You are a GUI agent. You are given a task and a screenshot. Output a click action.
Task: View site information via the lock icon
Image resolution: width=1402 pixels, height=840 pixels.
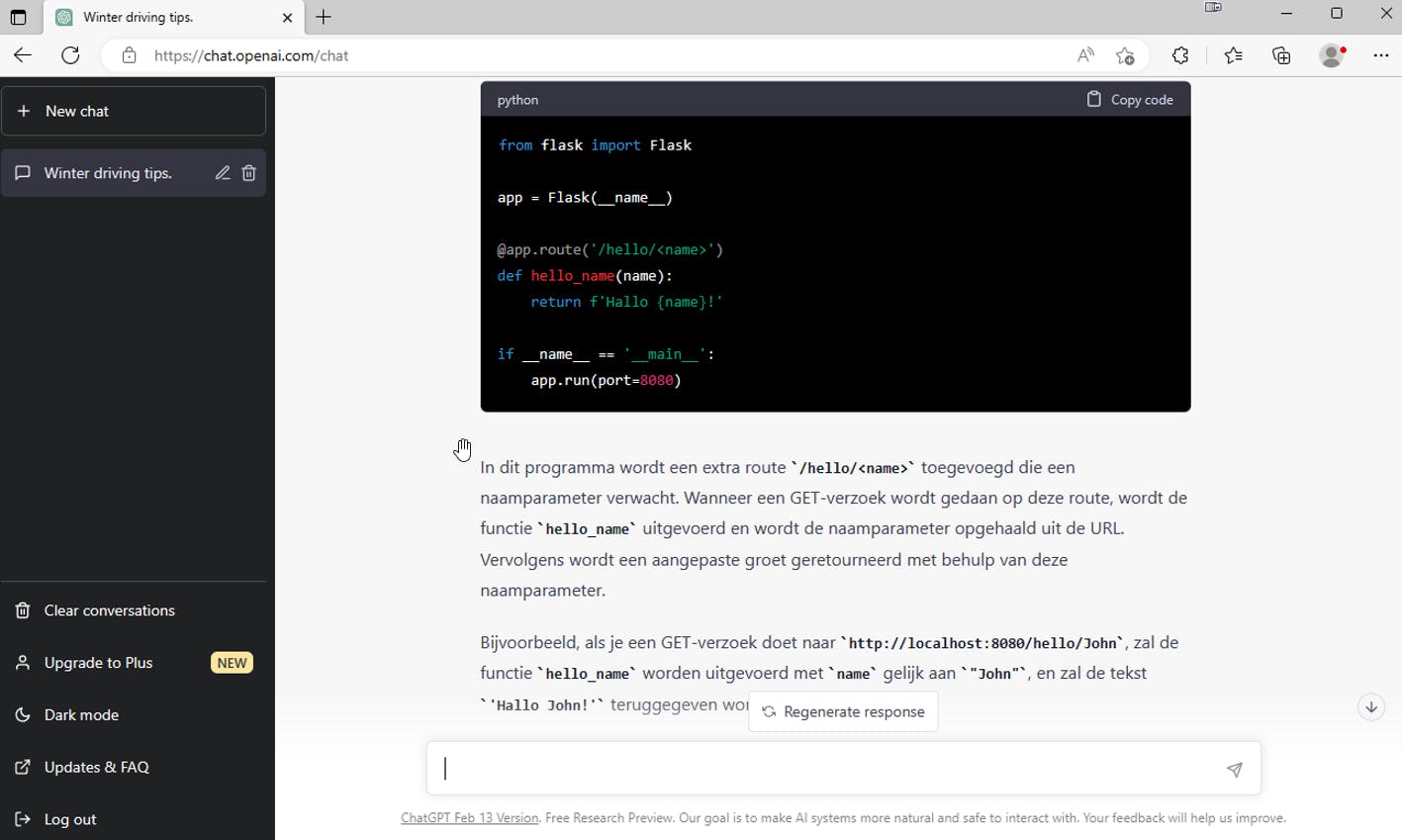pos(129,55)
